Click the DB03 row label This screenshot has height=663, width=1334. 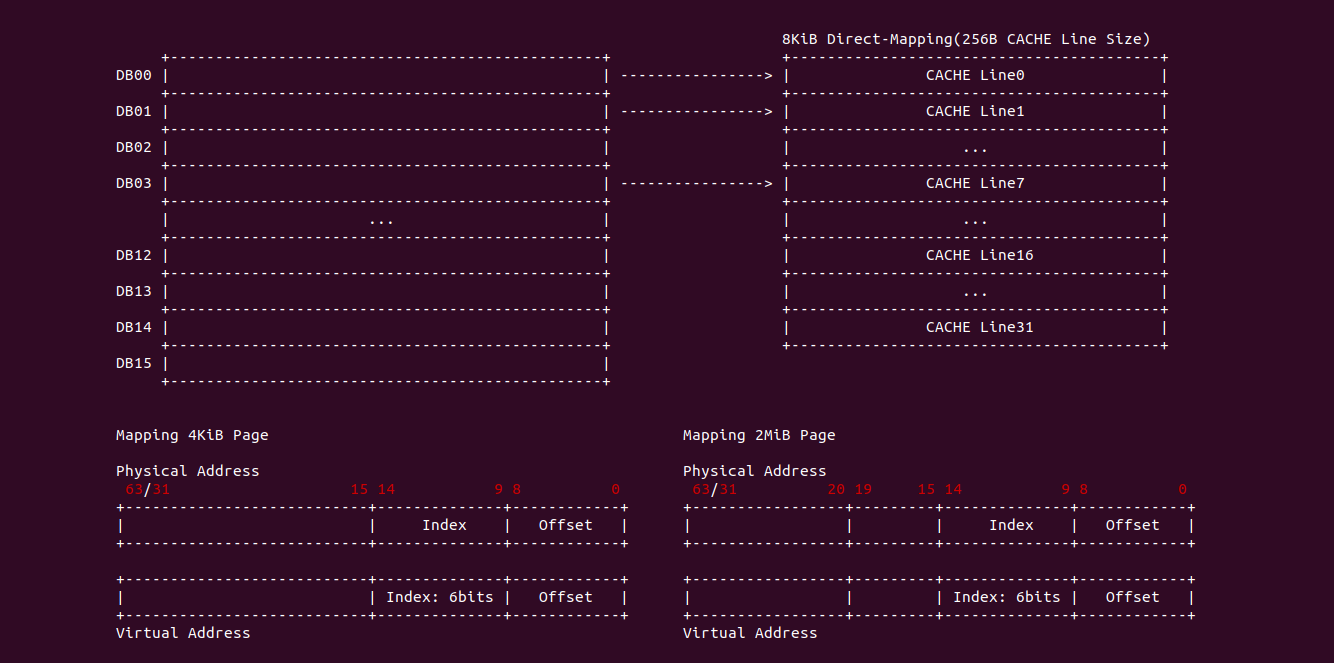coord(133,183)
